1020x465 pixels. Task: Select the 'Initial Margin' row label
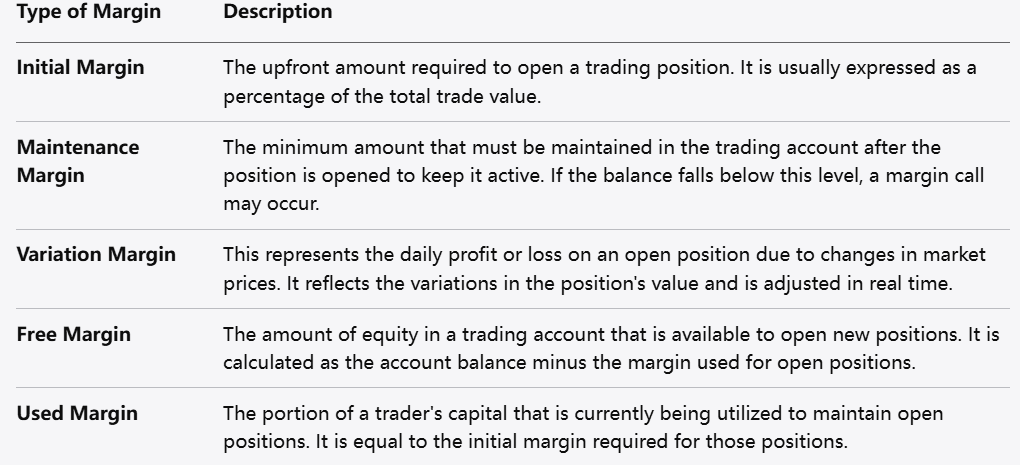tap(80, 68)
